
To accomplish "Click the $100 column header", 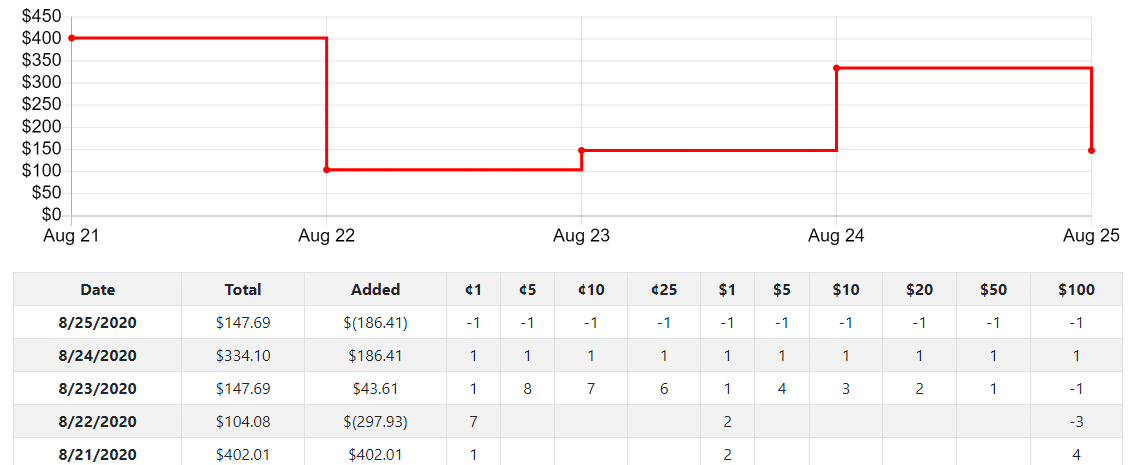I will point(1076,290).
